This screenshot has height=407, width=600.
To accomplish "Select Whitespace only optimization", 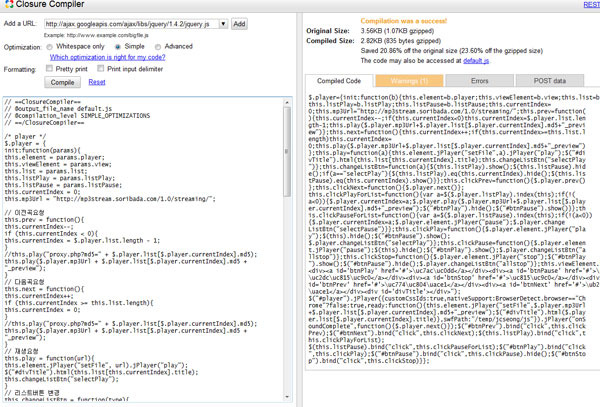I will pyautogui.click(x=49, y=47).
